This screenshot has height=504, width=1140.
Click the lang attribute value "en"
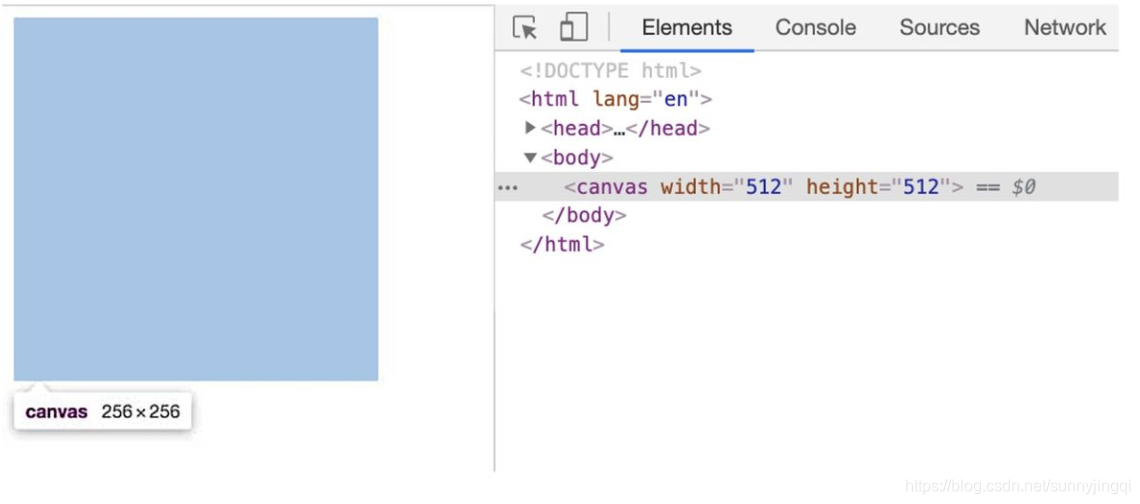677,100
